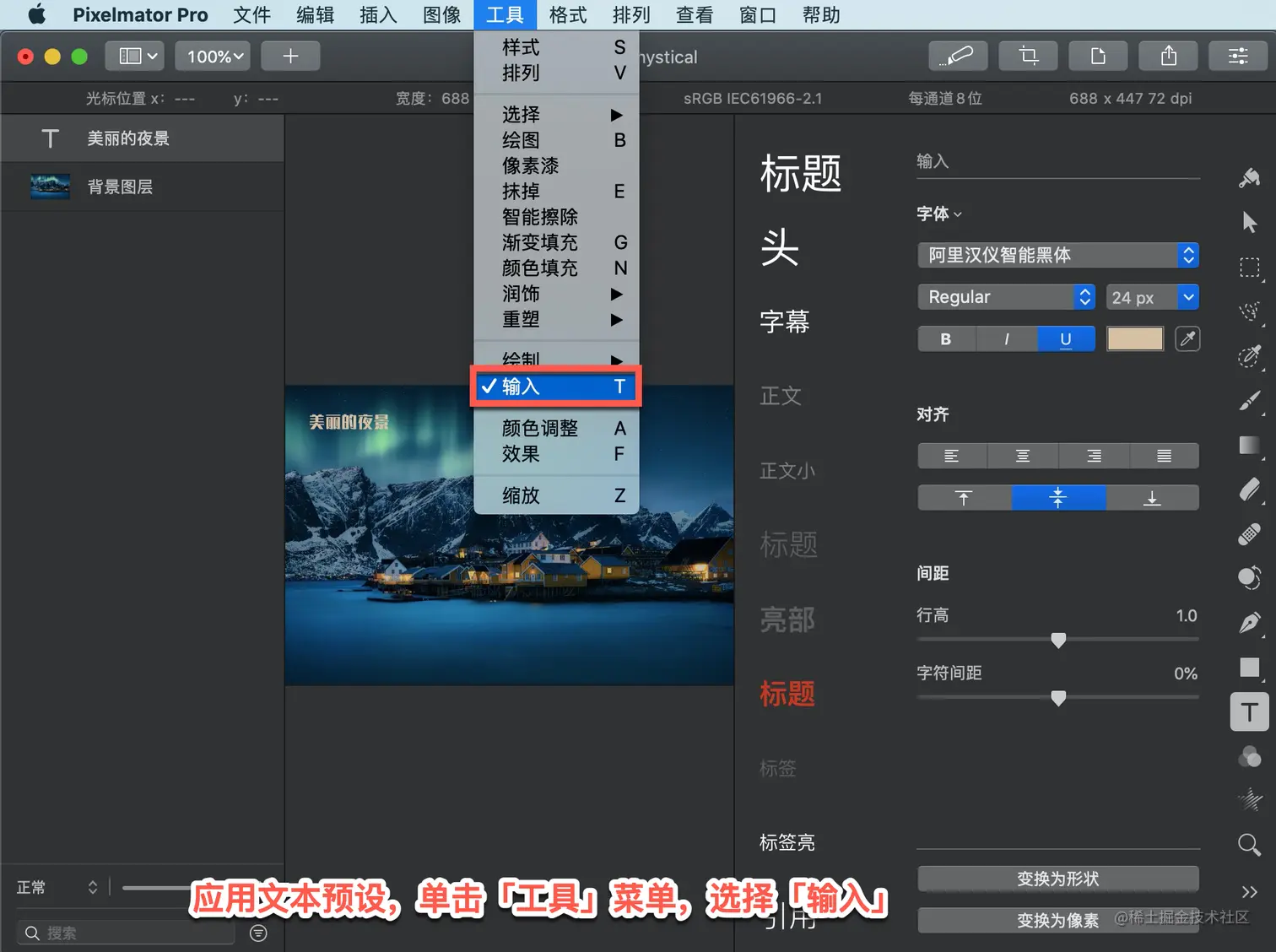Click the document page toolbar icon
The image size is (1276, 952).
[1099, 56]
